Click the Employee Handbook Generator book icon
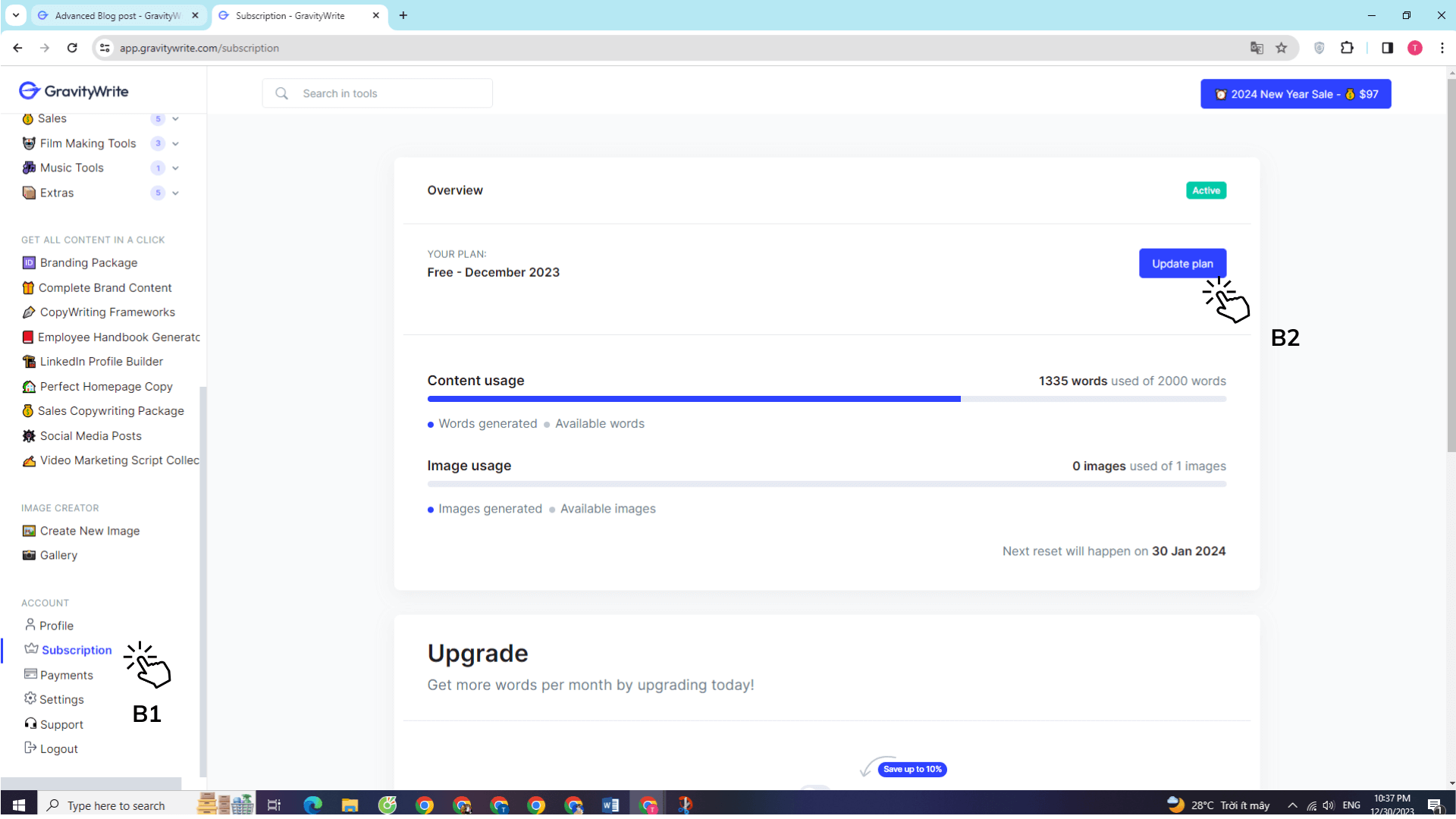Screen dimensions: 1456x819 point(28,337)
